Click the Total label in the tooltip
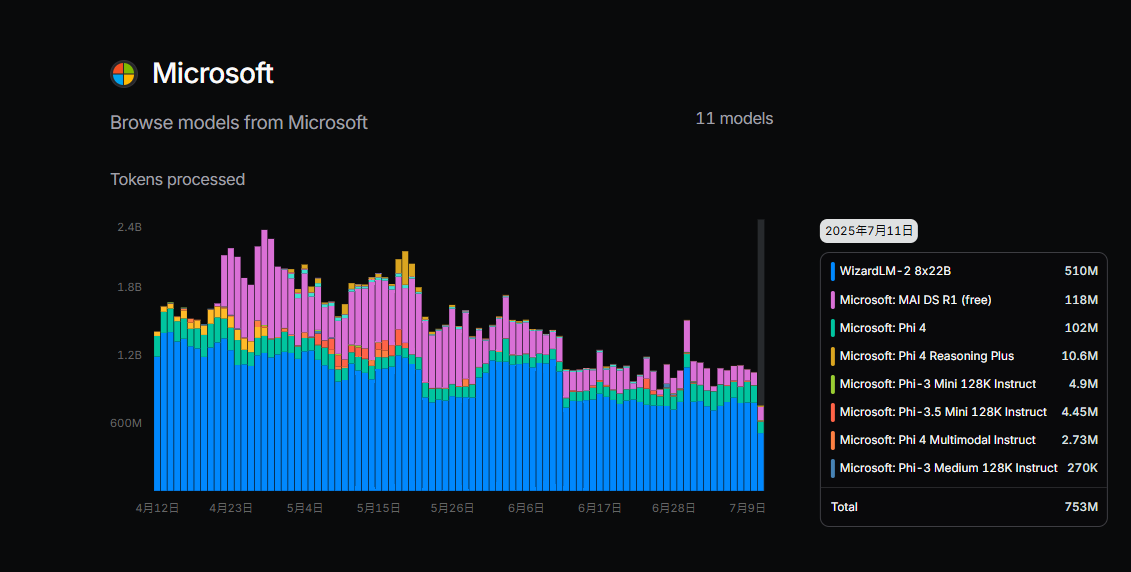This screenshot has width=1131, height=572. coord(844,507)
